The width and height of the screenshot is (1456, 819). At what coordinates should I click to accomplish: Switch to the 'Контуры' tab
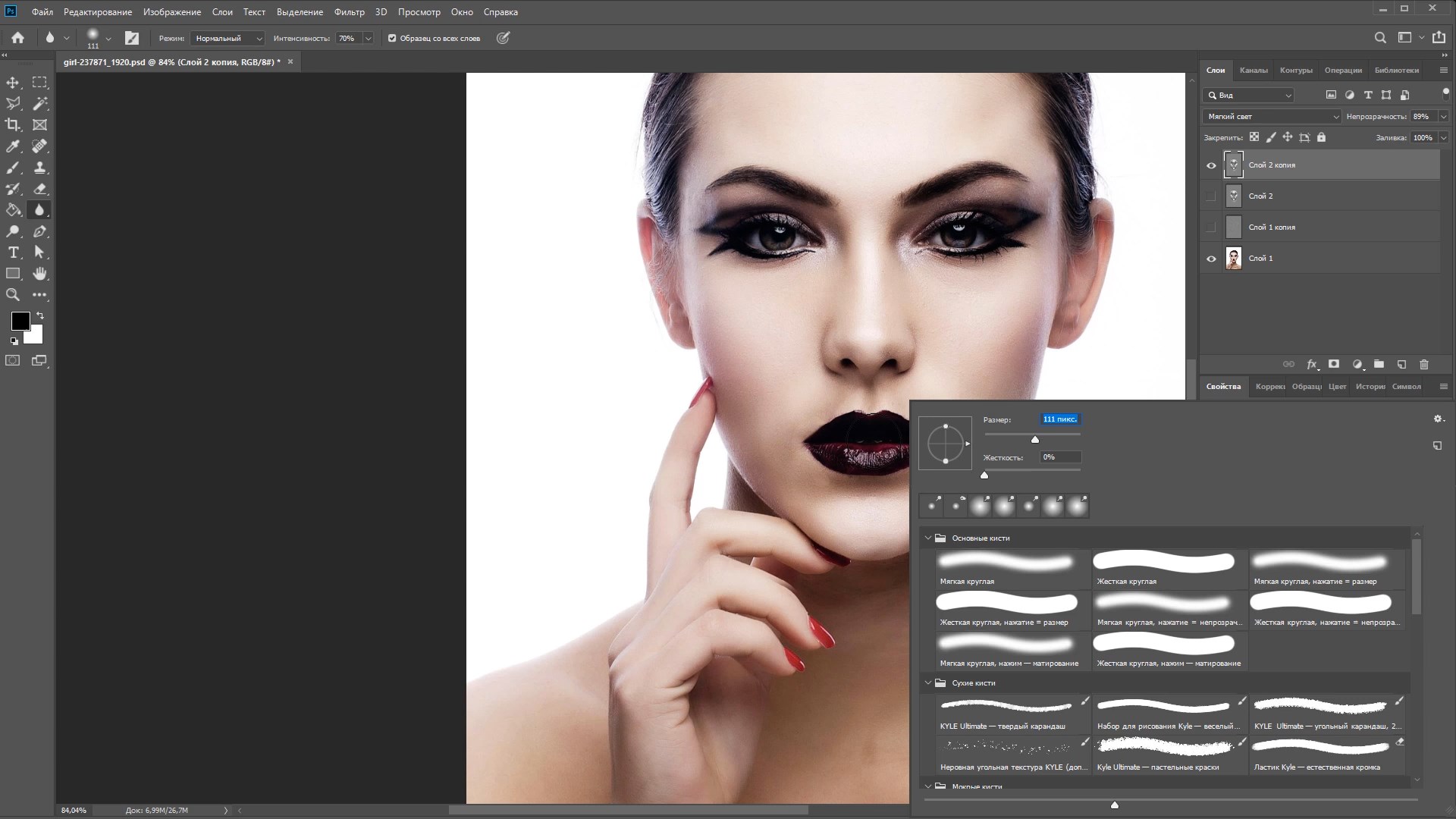point(1296,70)
